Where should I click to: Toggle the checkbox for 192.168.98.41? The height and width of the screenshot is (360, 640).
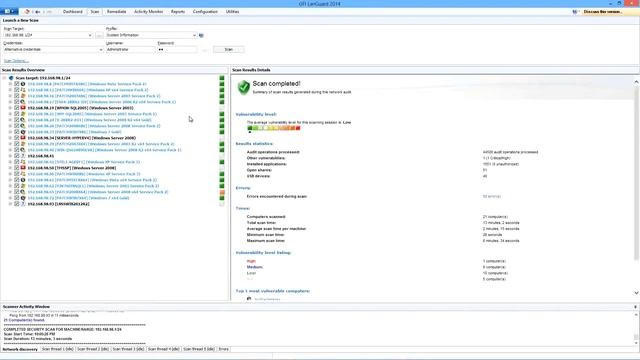17,156
